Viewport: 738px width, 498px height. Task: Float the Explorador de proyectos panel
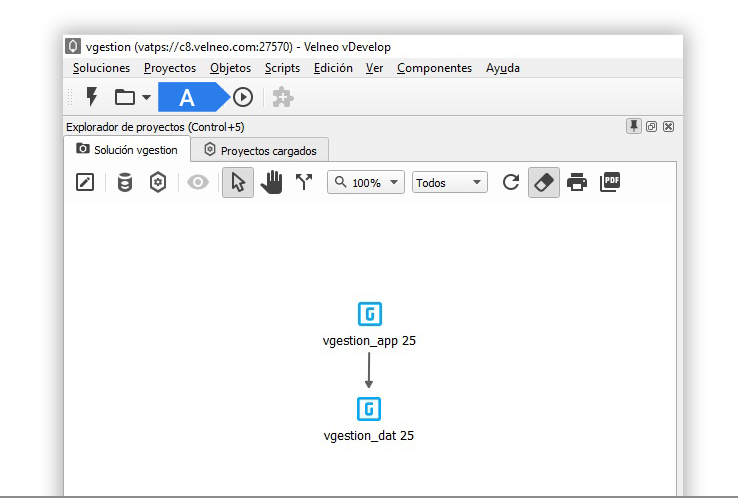(651, 127)
